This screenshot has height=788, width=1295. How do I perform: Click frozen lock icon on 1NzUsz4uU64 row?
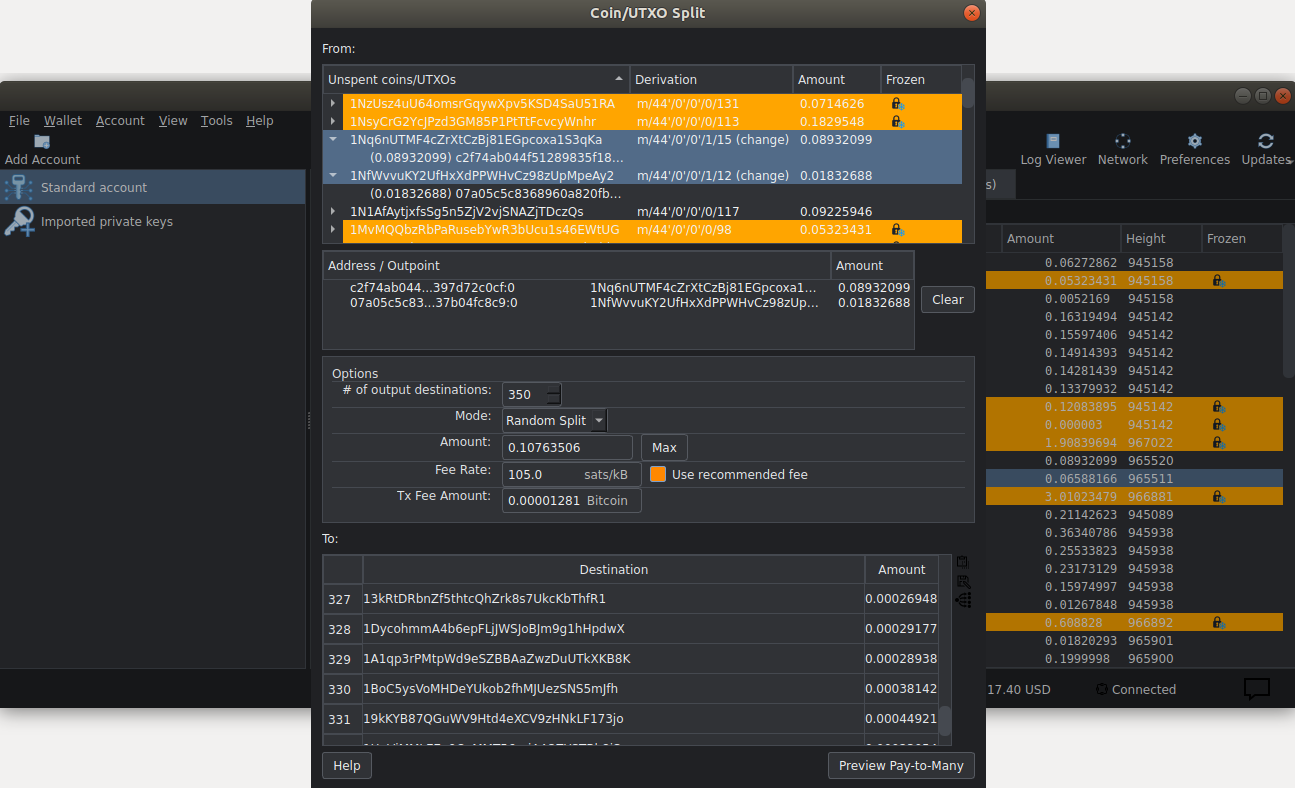tap(898, 103)
